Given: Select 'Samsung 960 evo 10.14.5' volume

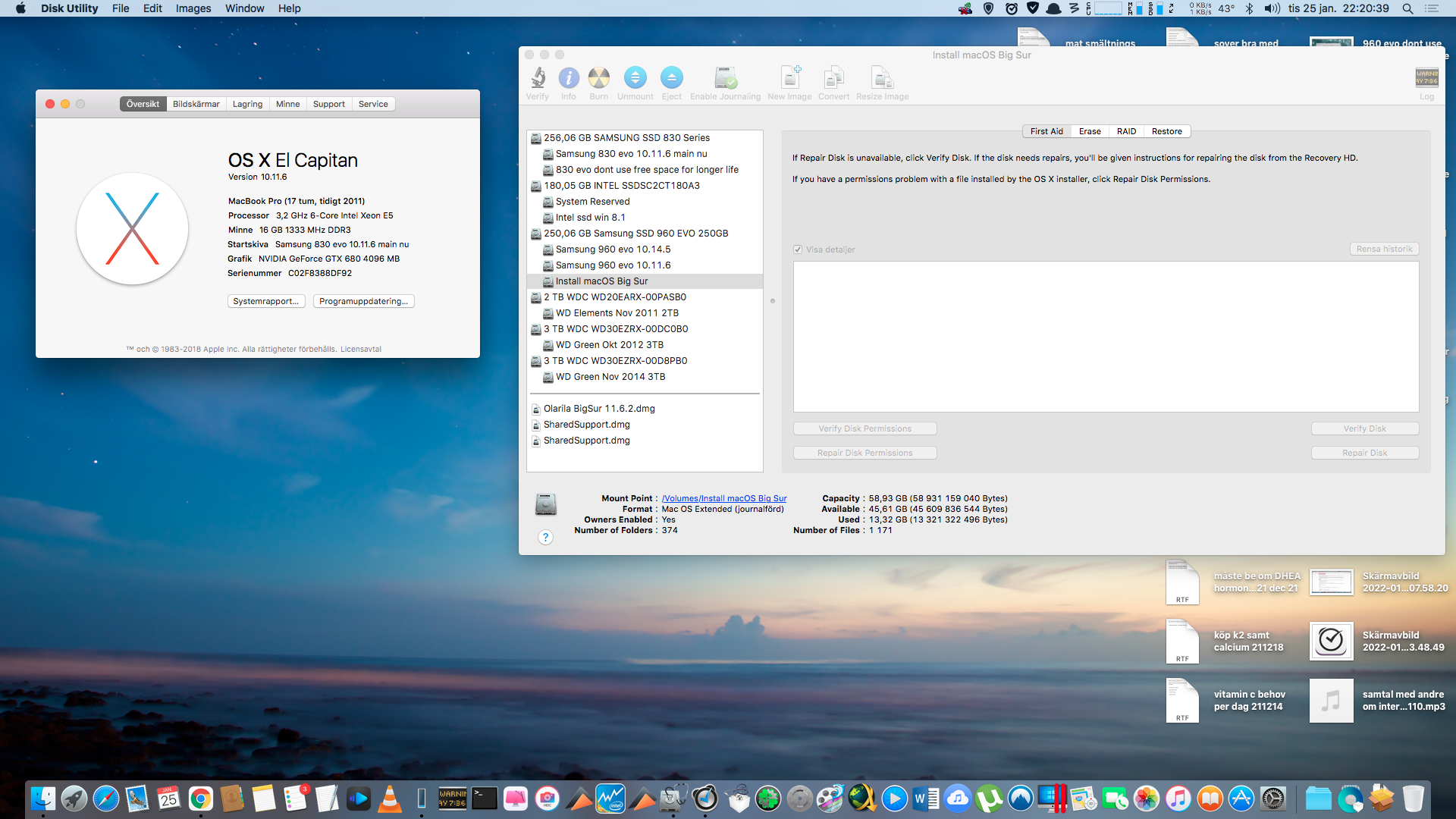Looking at the screenshot, I should click(645, 249).
